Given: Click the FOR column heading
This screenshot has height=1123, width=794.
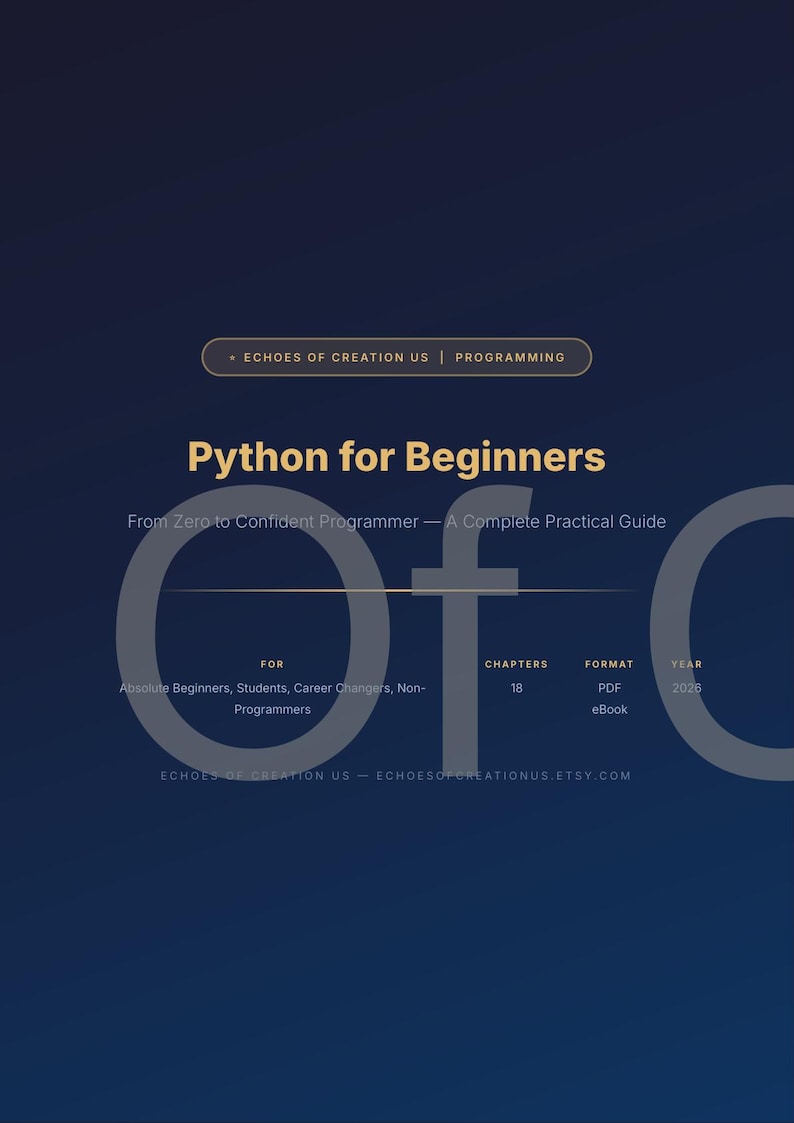Looking at the screenshot, I should (x=272, y=664).
